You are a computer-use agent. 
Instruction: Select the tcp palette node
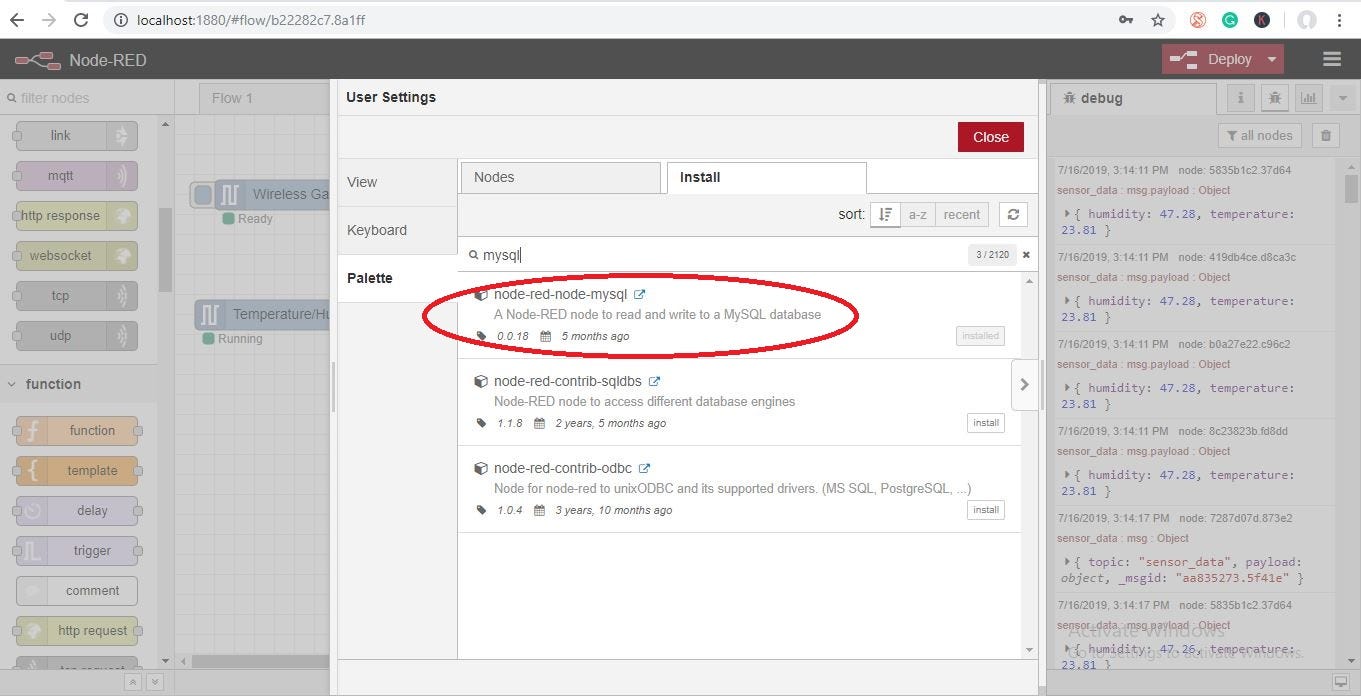[x=77, y=296]
